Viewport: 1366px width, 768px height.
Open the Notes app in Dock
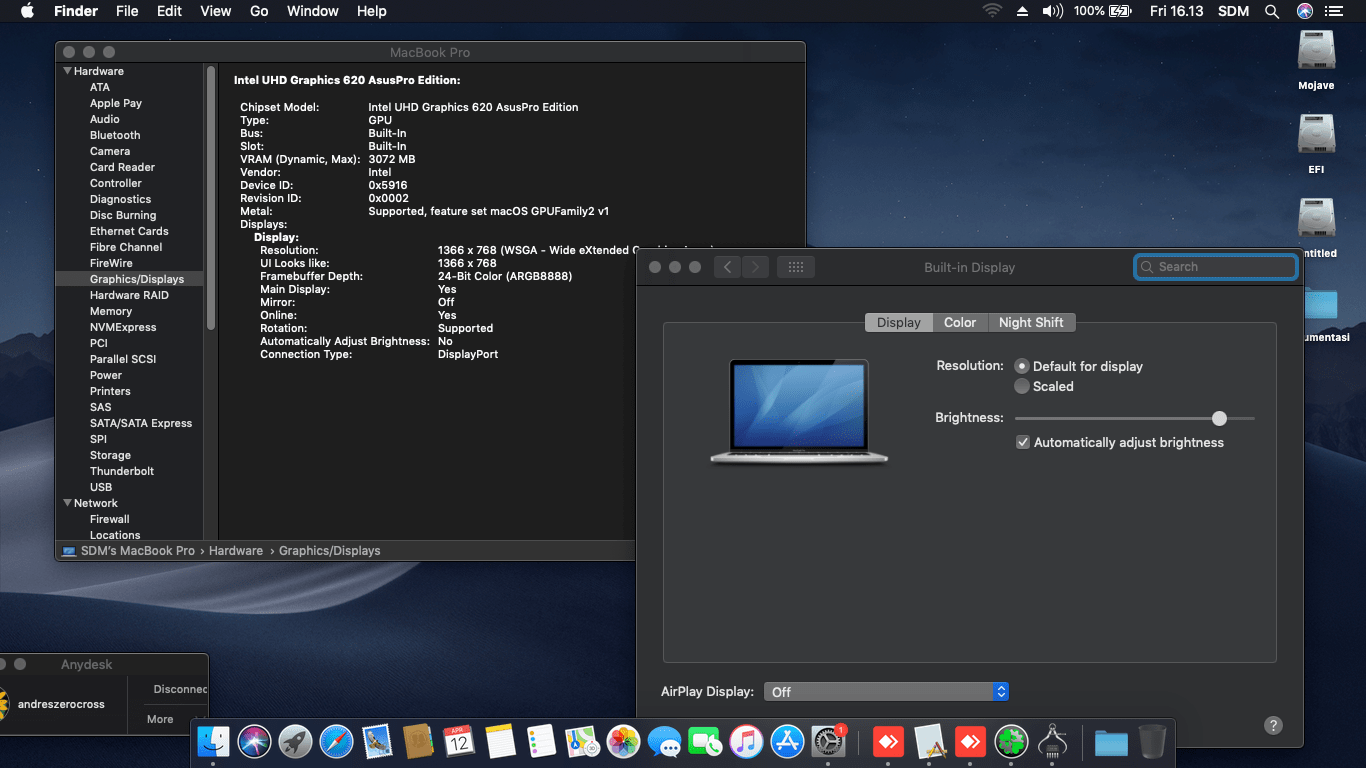point(500,741)
